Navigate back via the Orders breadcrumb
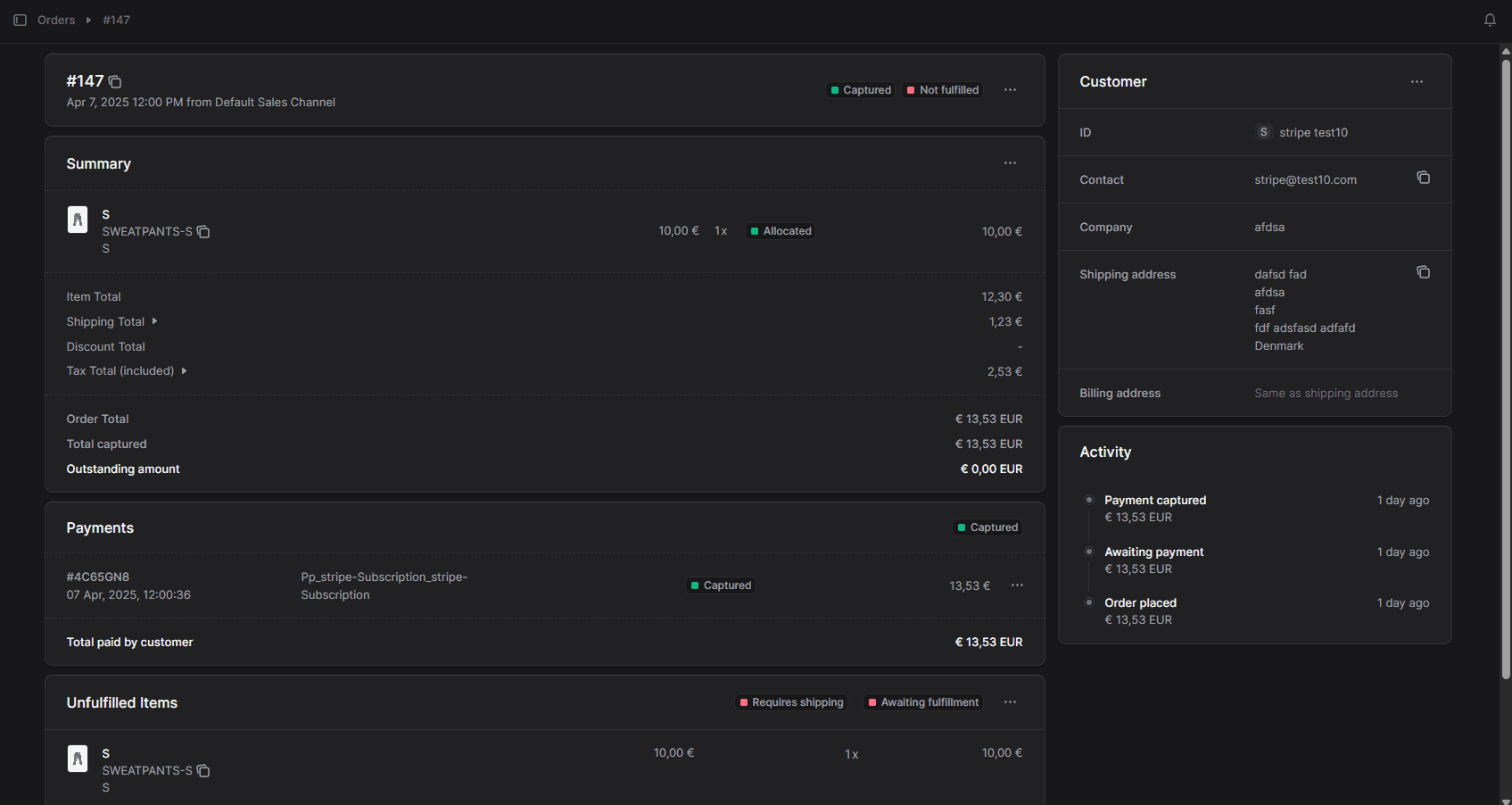The image size is (1512, 805). (55, 20)
